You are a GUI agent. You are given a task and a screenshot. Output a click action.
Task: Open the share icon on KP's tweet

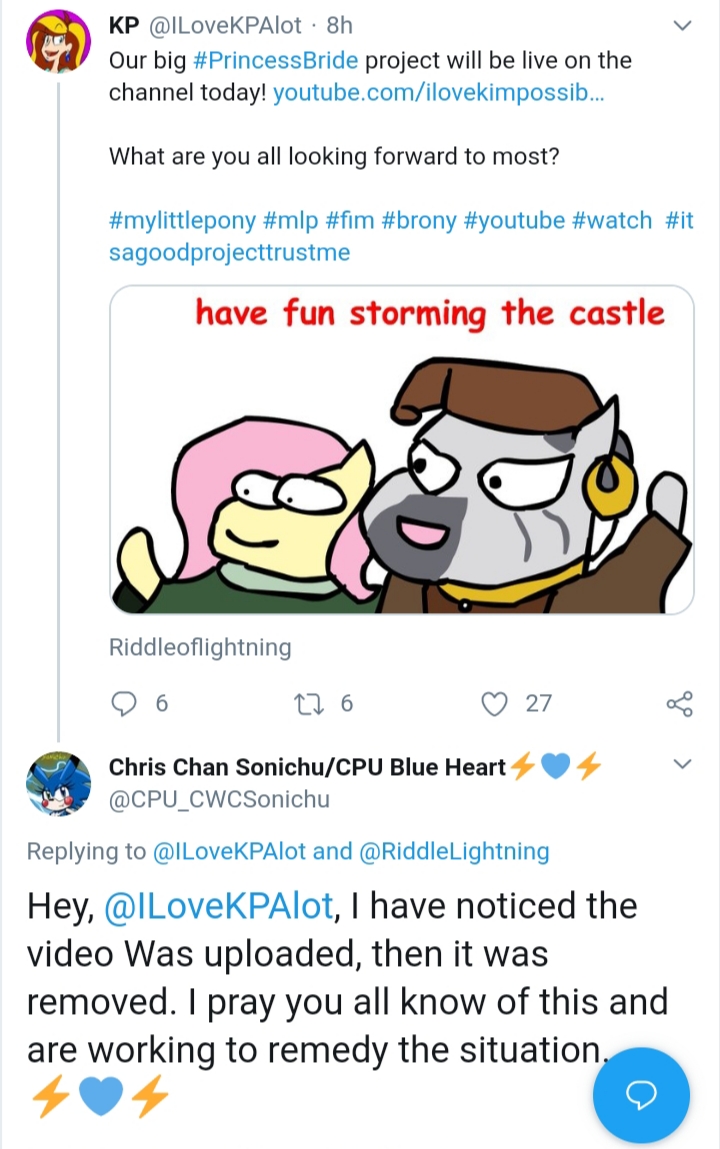(x=679, y=703)
